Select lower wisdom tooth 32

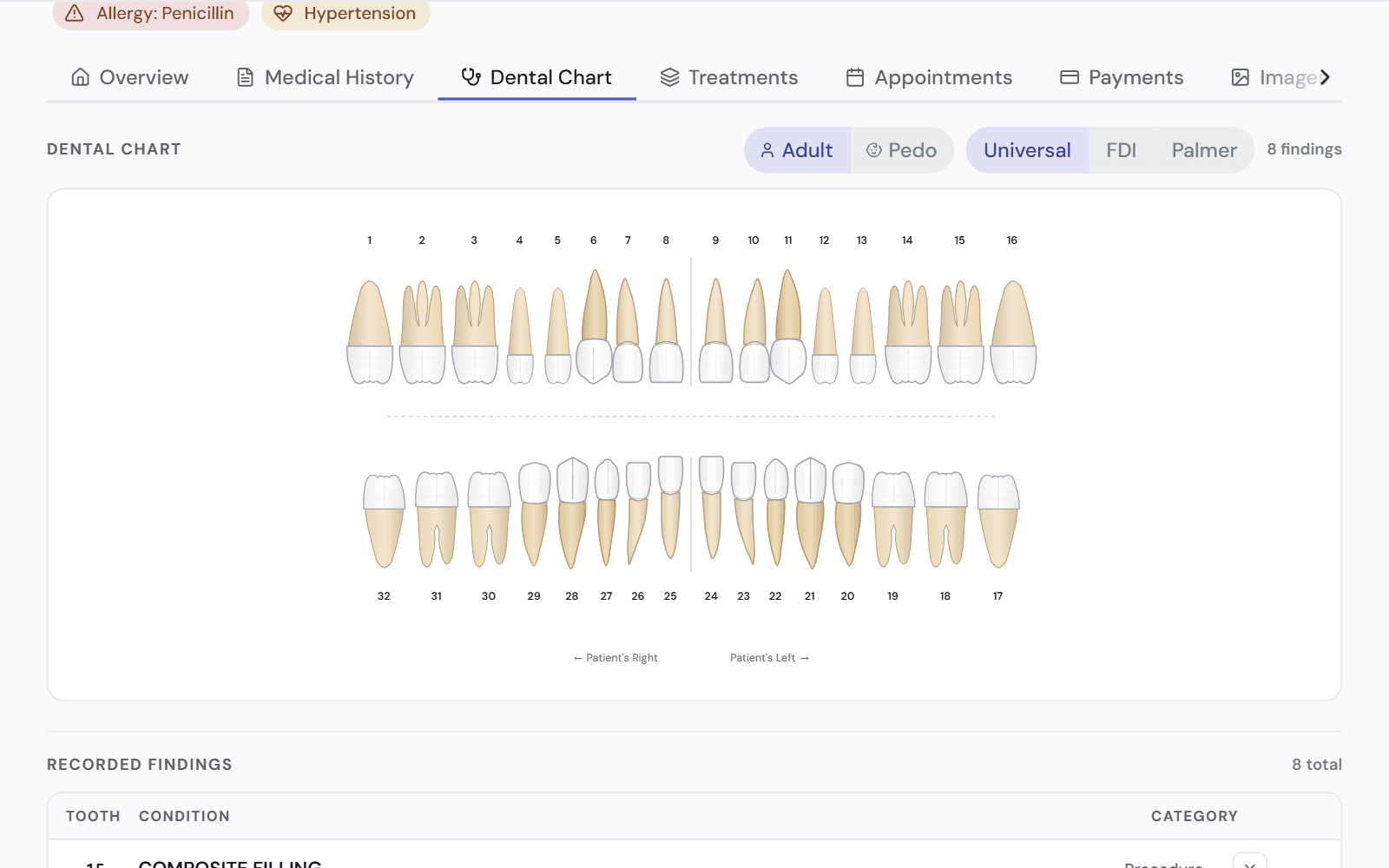tap(384, 521)
